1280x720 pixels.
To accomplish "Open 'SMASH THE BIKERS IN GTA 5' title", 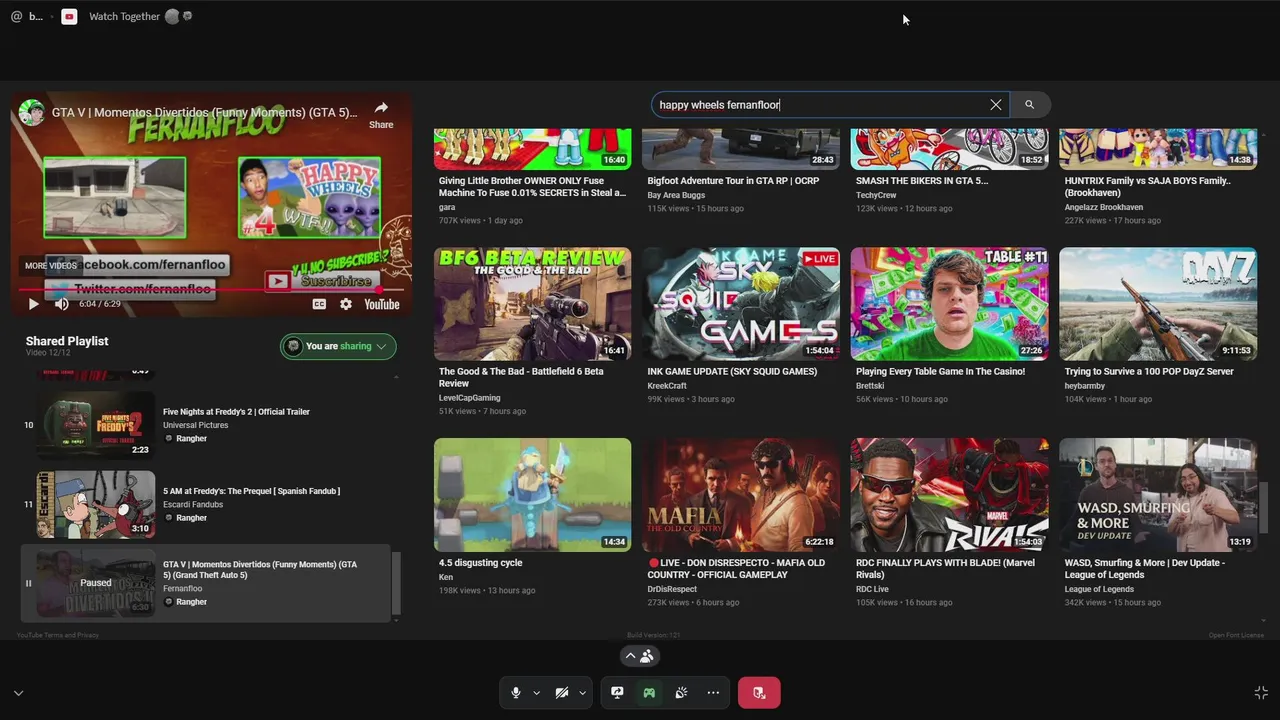I will [922, 180].
